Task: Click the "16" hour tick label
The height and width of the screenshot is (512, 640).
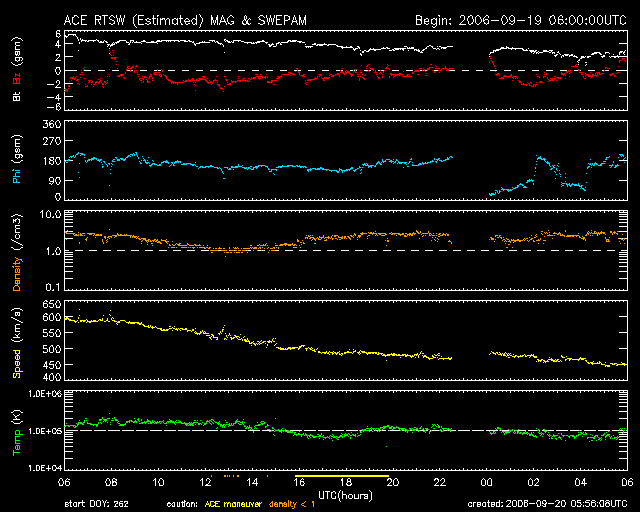Action: click(299, 482)
